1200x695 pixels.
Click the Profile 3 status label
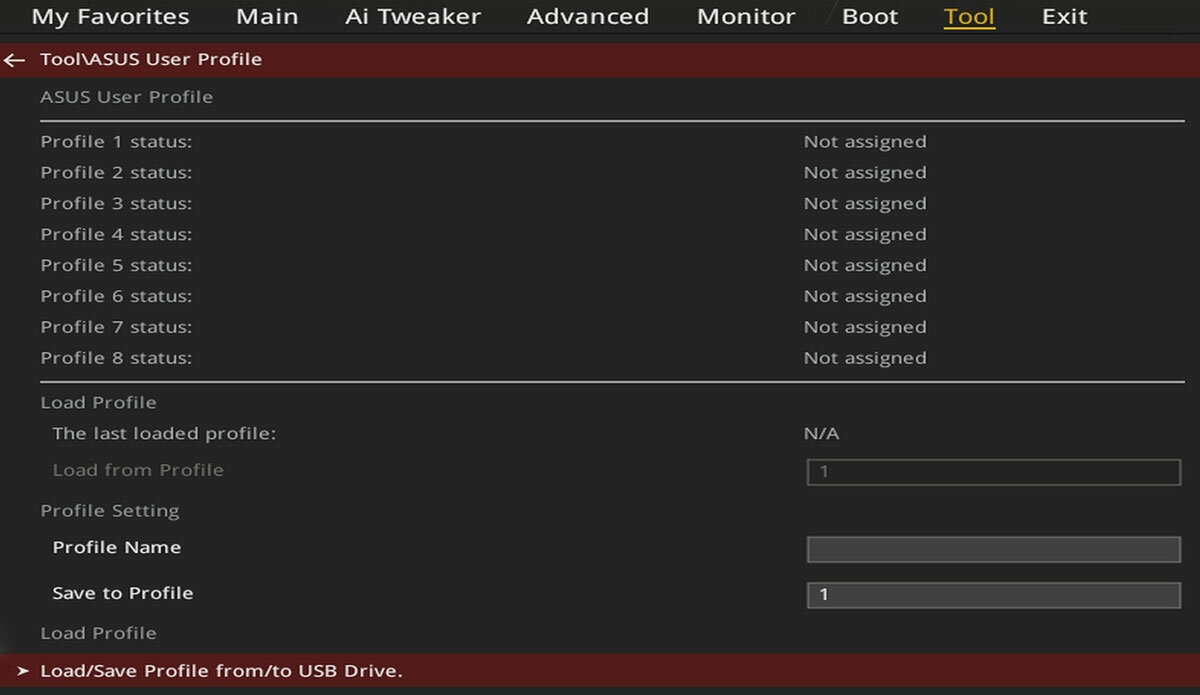pyautogui.click(x=116, y=204)
